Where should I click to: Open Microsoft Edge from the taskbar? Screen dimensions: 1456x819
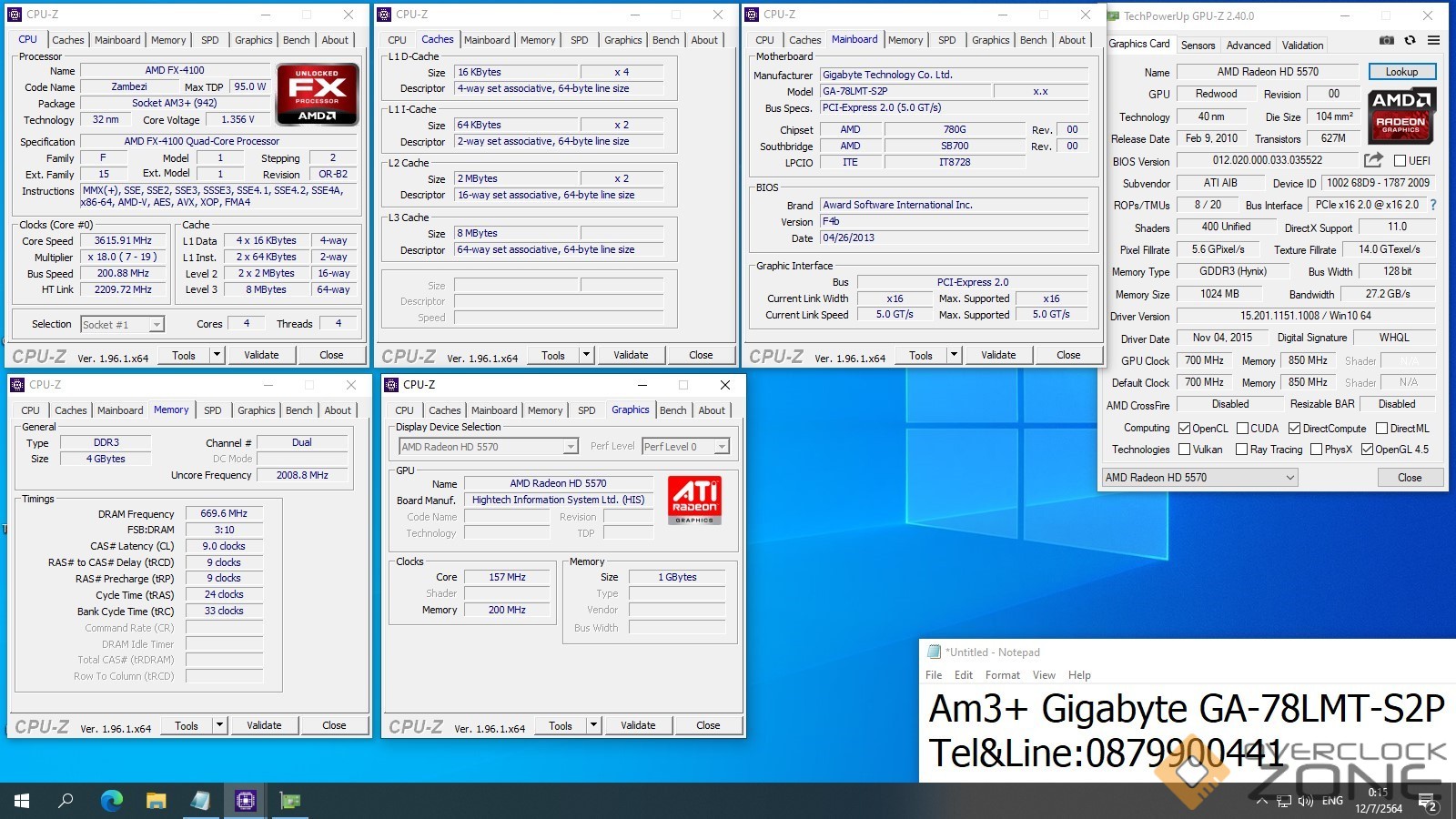coord(111,801)
